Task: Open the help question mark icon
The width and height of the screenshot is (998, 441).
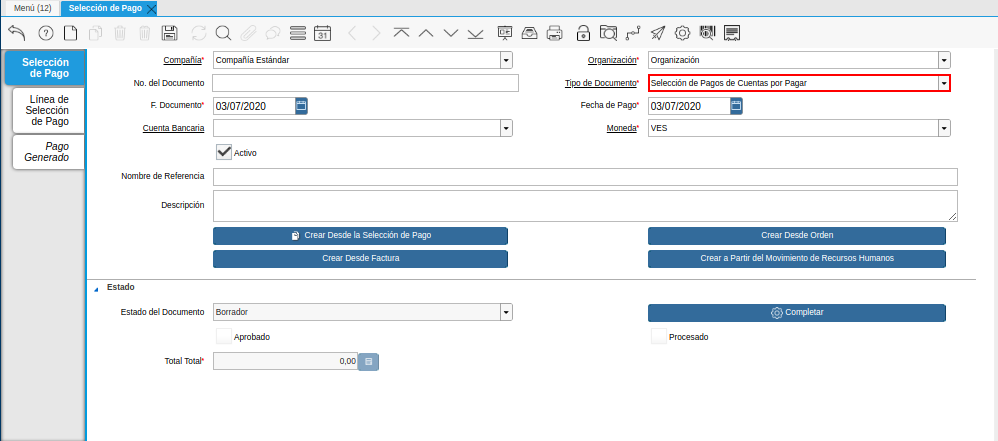Action: (x=46, y=33)
